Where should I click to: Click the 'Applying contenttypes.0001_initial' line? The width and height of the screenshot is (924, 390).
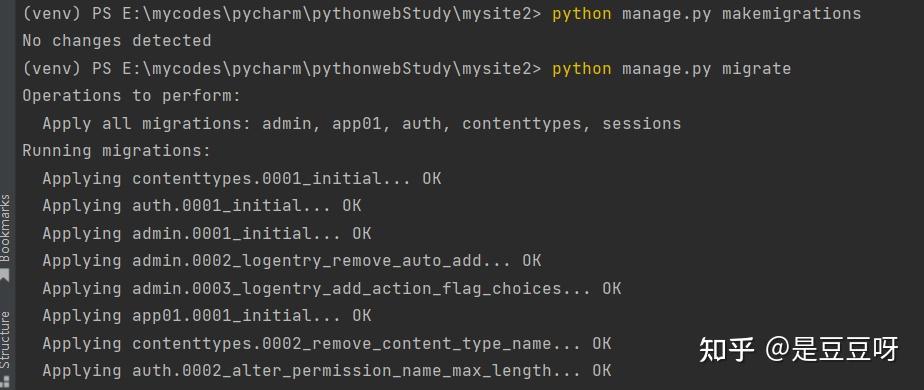tap(242, 179)
